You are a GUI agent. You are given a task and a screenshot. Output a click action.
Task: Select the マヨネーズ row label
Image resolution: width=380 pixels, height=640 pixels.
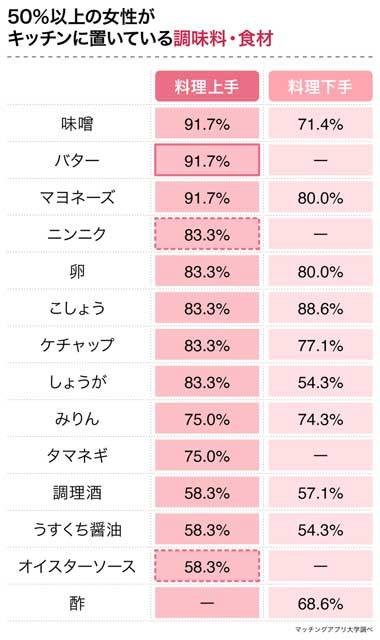coord(77,198)
